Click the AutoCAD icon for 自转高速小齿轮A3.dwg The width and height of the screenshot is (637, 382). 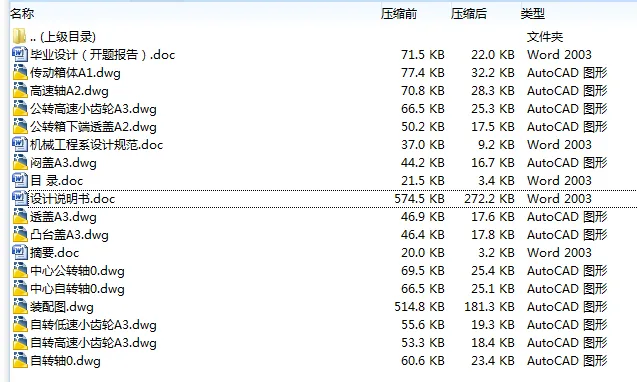pos(20,342)
